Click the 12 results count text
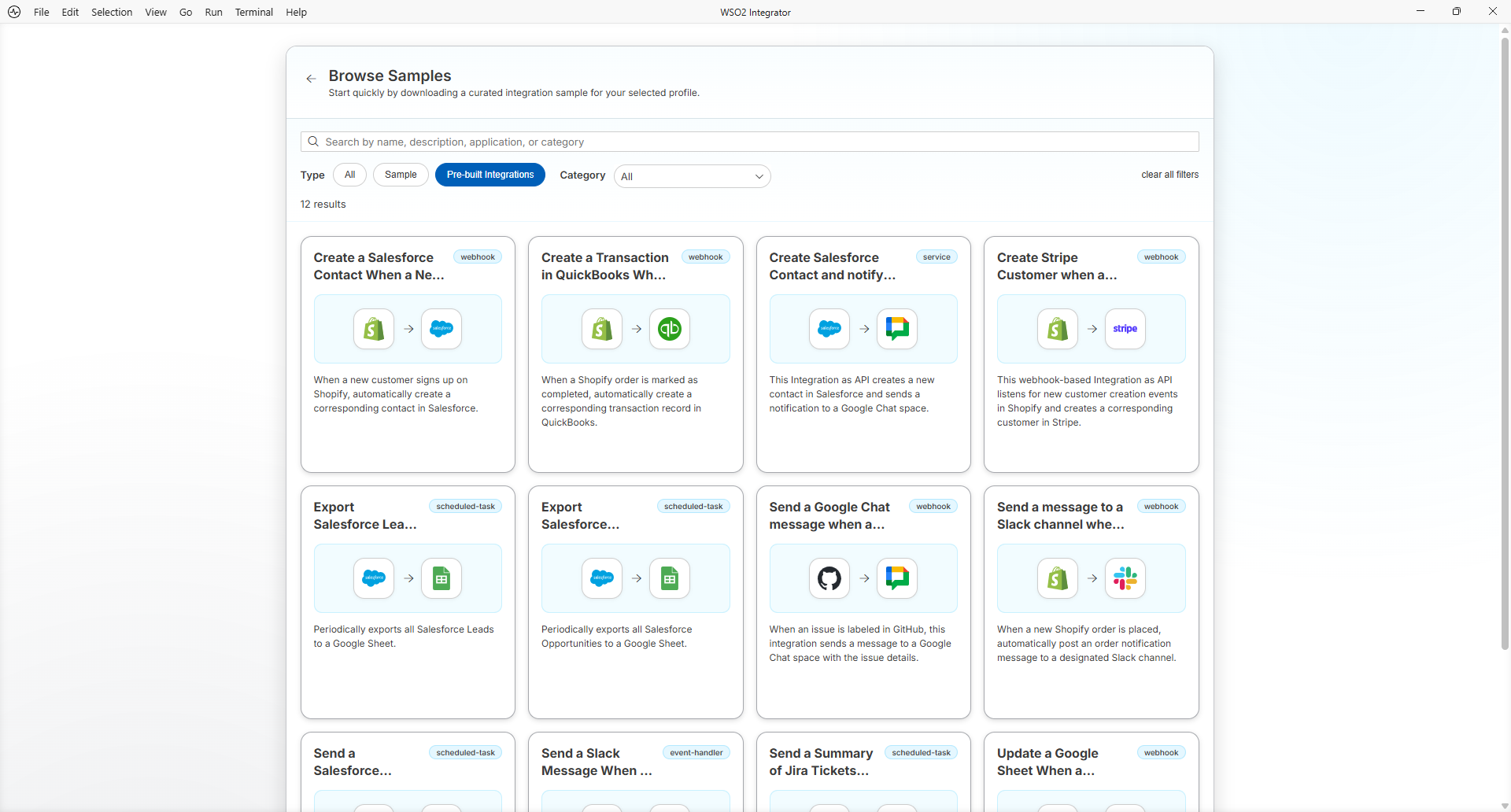 pyautogui.click(x=323, y=205)
